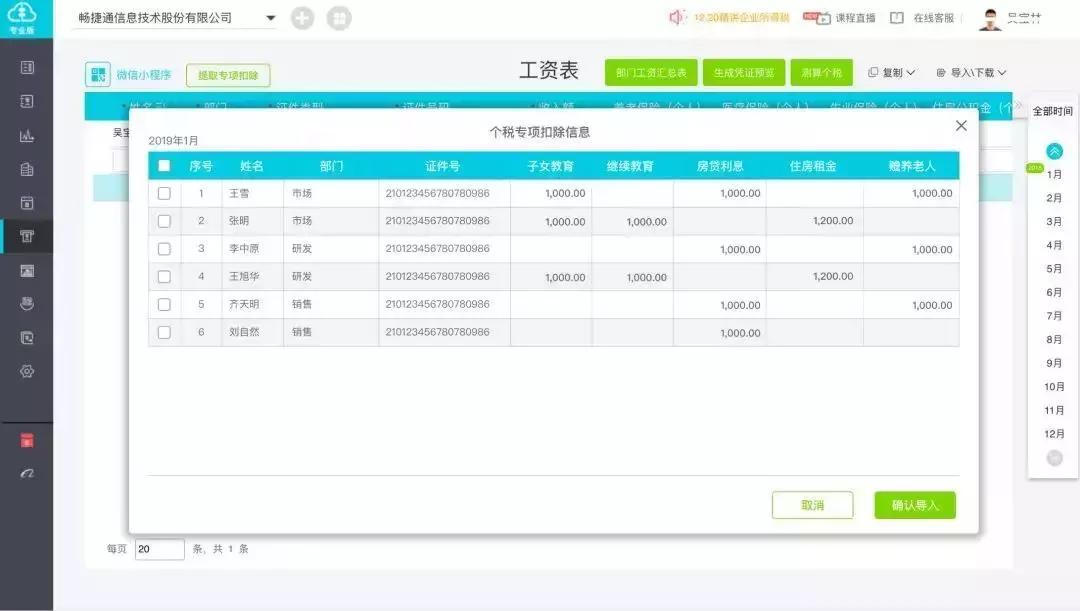Select the chart/report icon in left sidebar

point(27,135)
